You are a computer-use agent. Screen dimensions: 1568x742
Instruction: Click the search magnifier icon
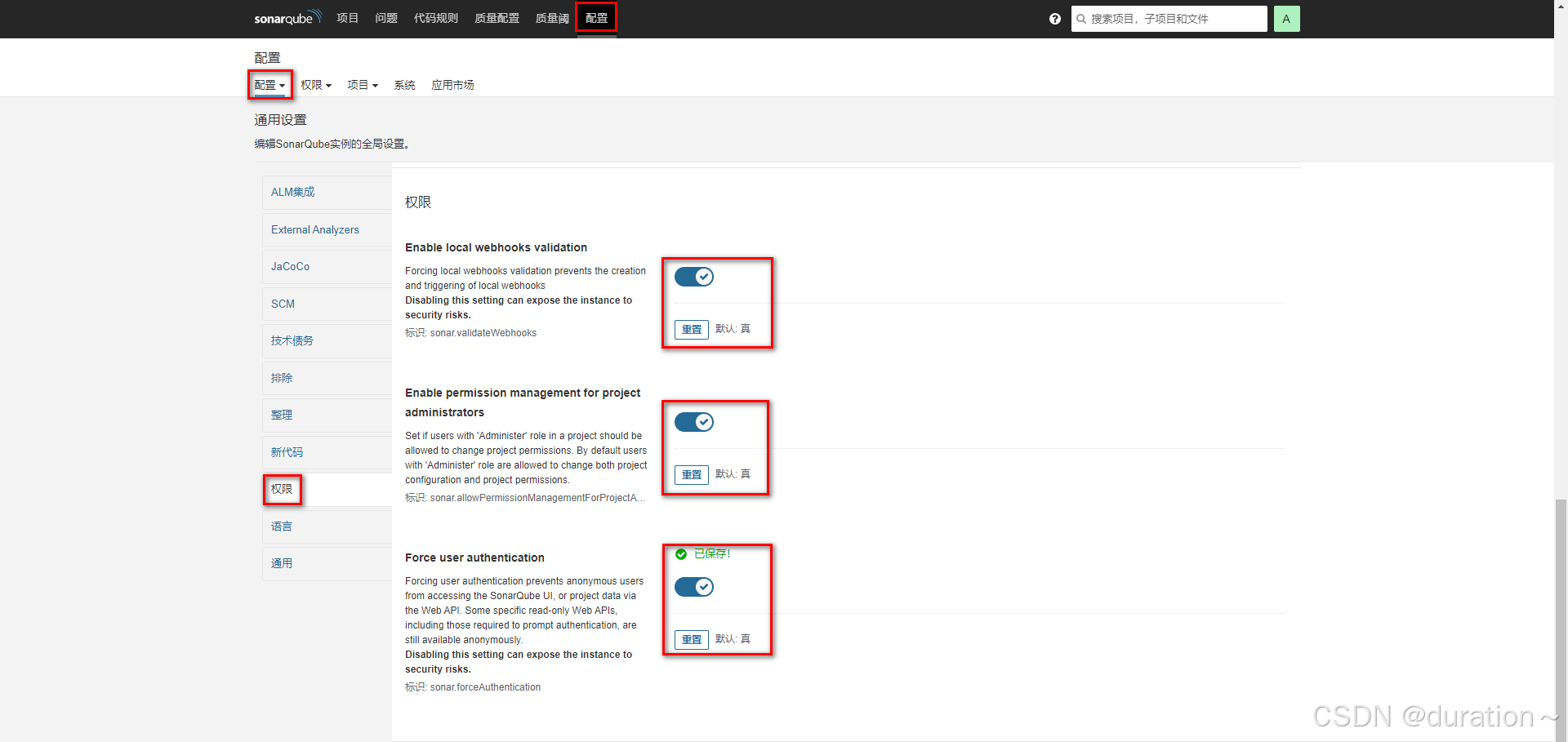(x=1080, y=19)
